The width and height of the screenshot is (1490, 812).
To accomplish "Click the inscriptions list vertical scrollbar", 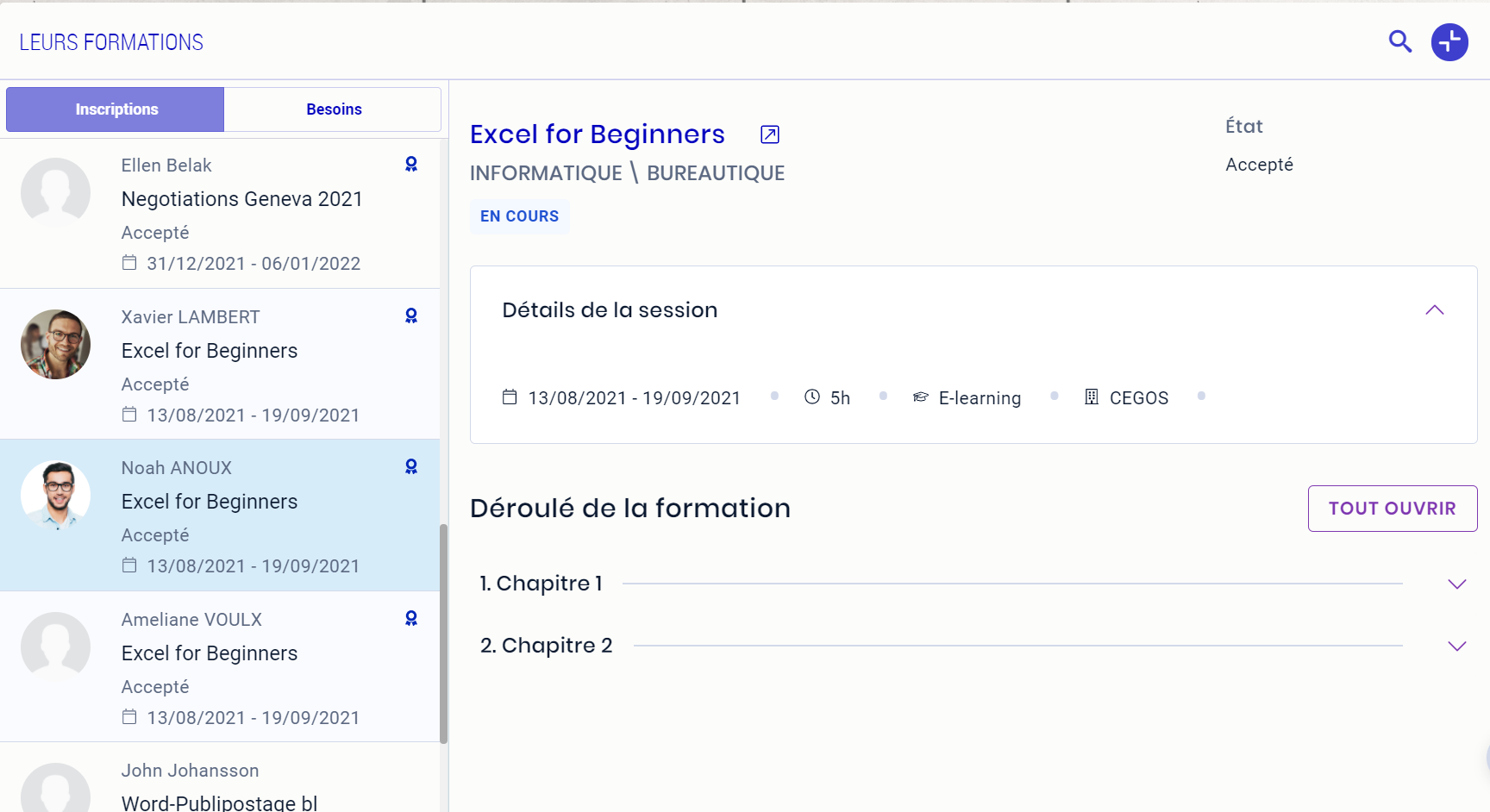I will click(444, 634).
